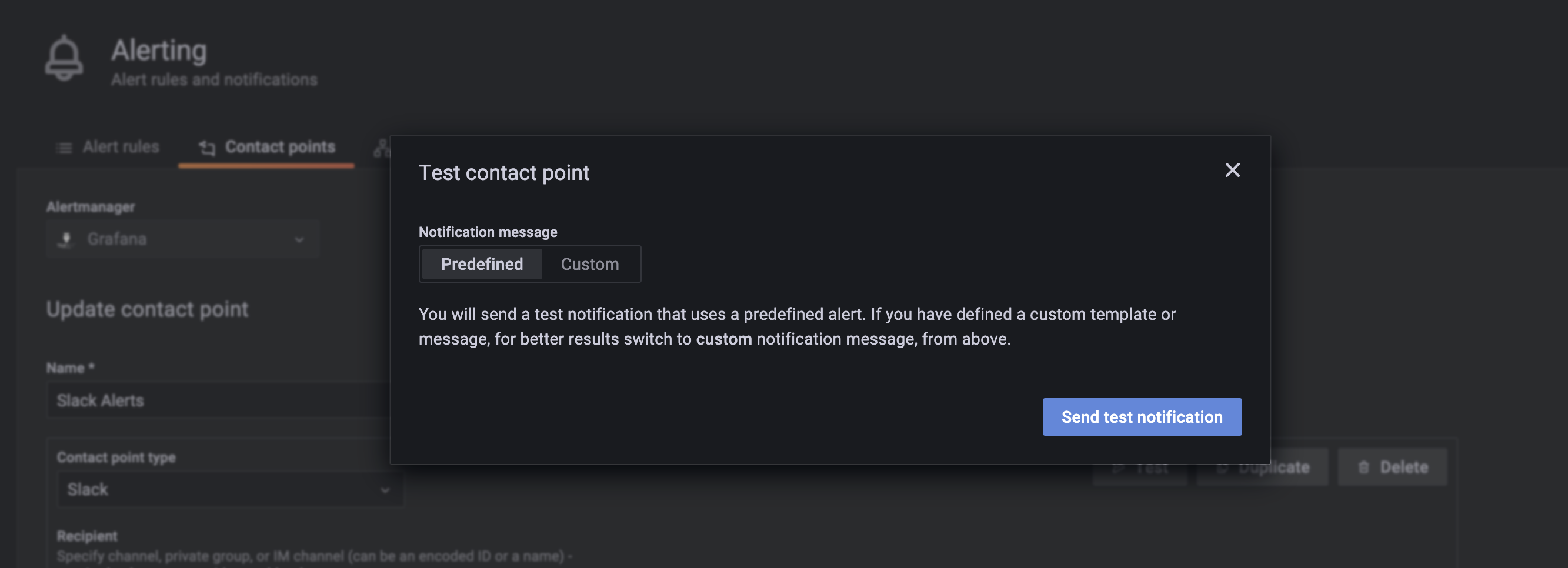Send the test notification
Viewport: 1568px width, 568px height.
click(x=1142, y=417)
